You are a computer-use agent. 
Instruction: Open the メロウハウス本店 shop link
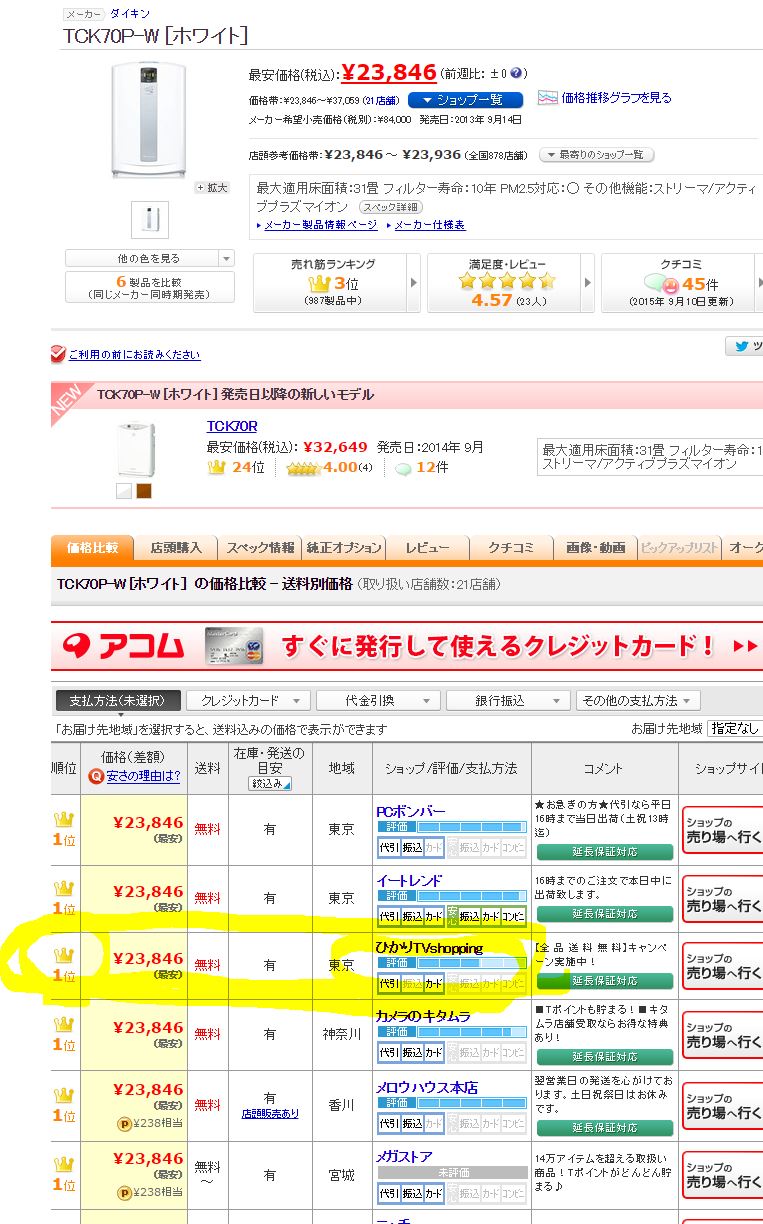point(427,1087)
